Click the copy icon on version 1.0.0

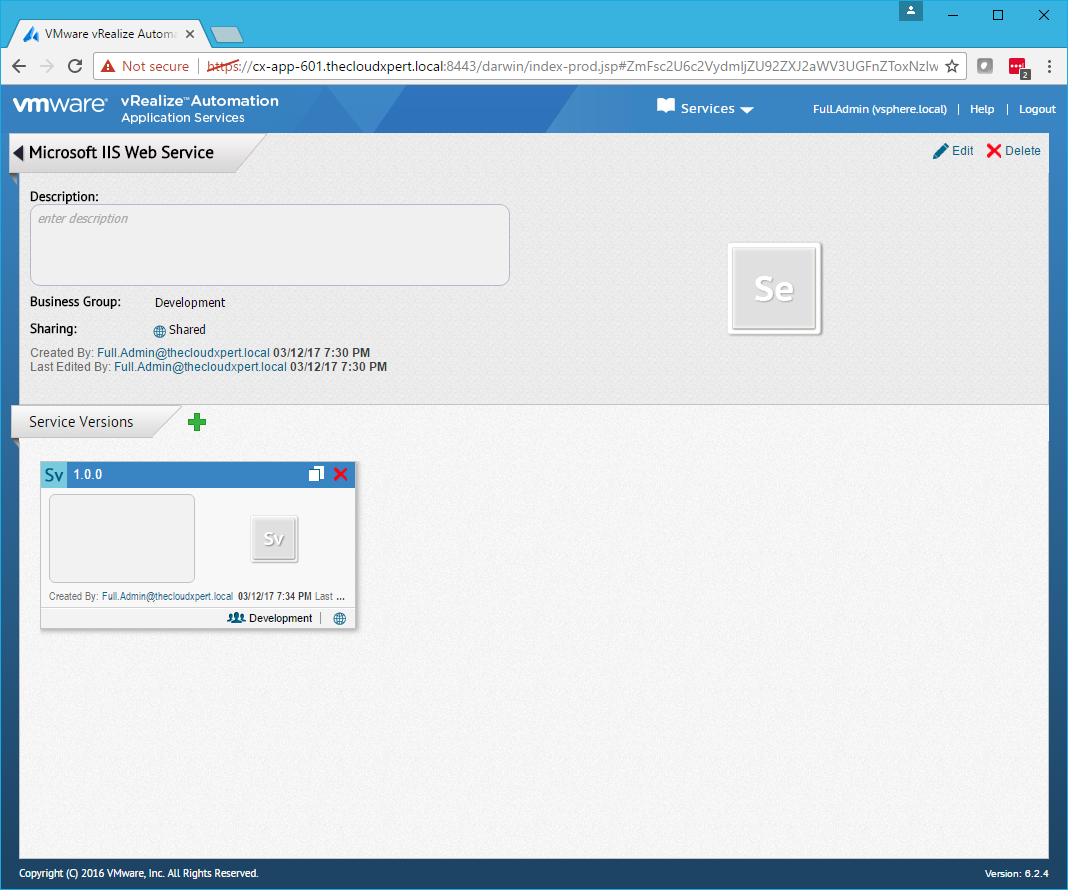(x=316, y=474)
